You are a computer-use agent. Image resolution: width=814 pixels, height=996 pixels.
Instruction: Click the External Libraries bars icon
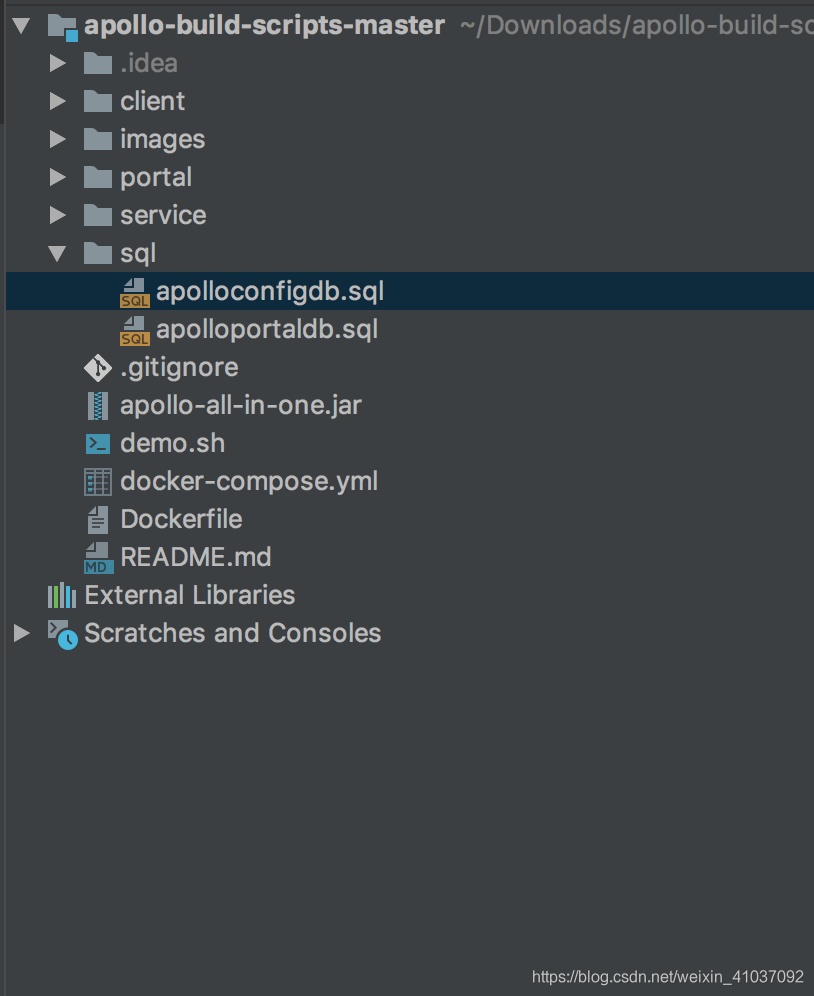[62, 596]
